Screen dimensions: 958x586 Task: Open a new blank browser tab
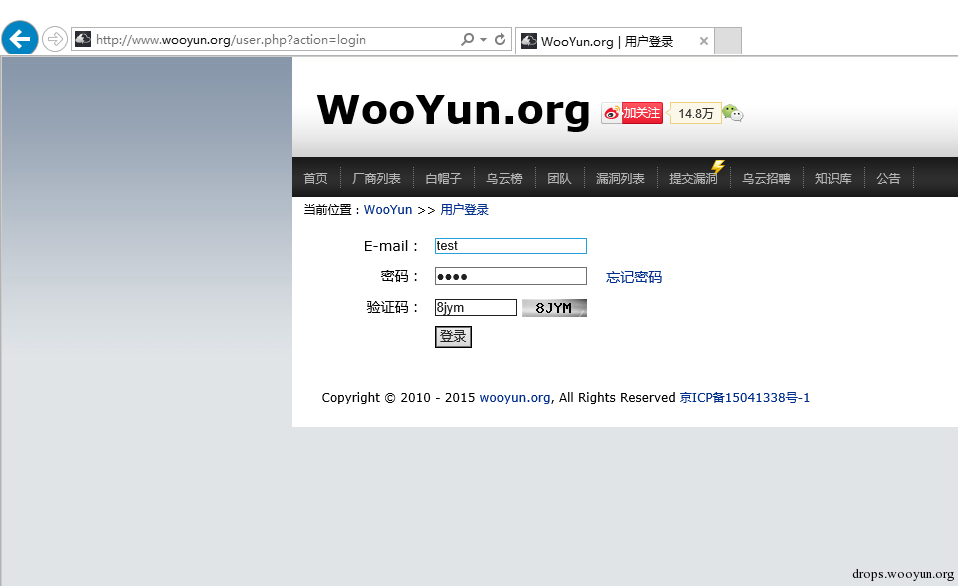click(728, 41)
